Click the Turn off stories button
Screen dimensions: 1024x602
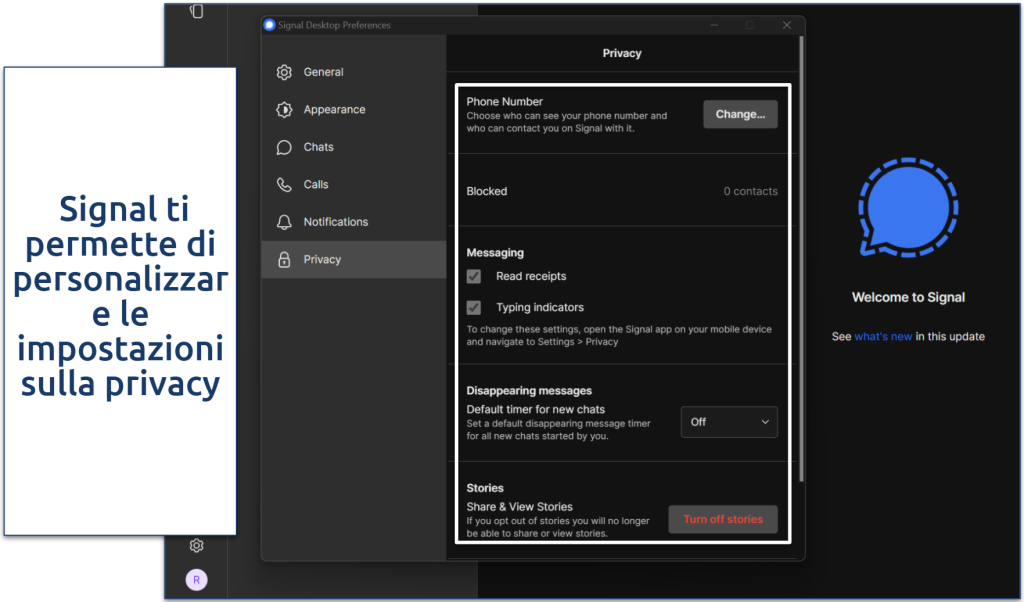pyautogui.click(x=722, y=519)
